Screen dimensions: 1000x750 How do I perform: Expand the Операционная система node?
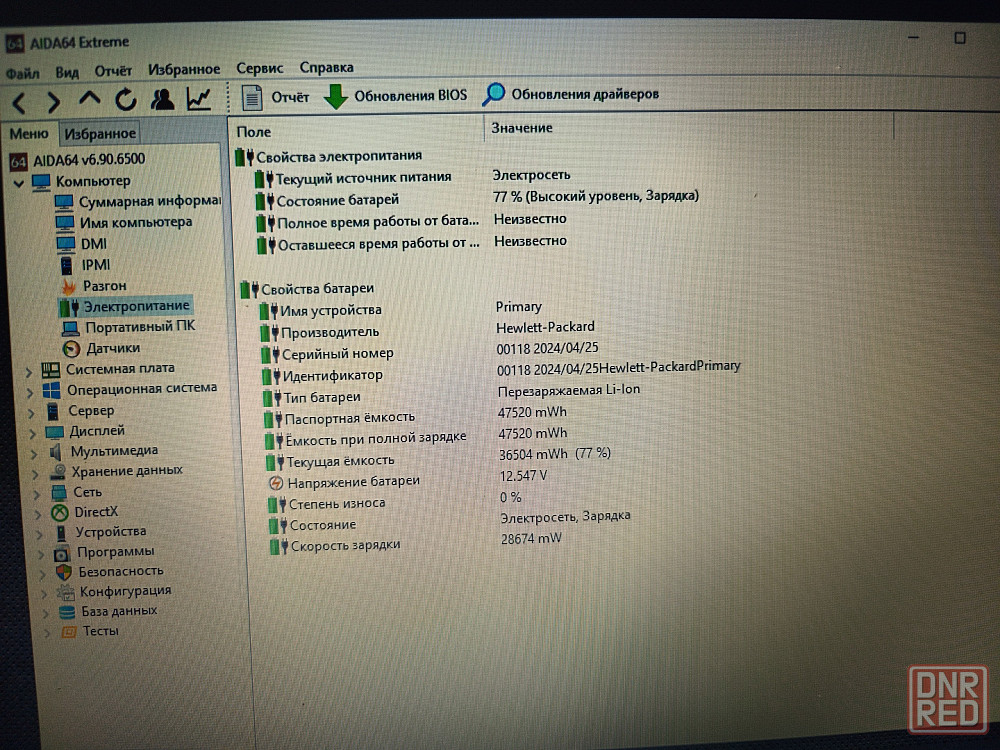[29, 390]
